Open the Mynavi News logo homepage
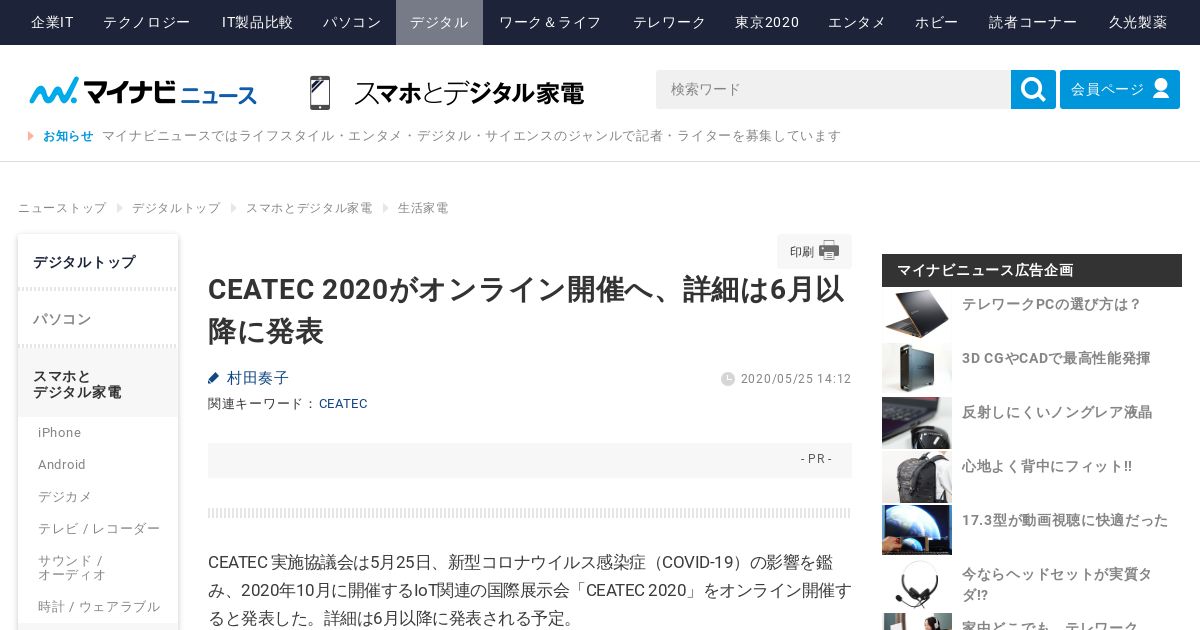 click(143, 91)
